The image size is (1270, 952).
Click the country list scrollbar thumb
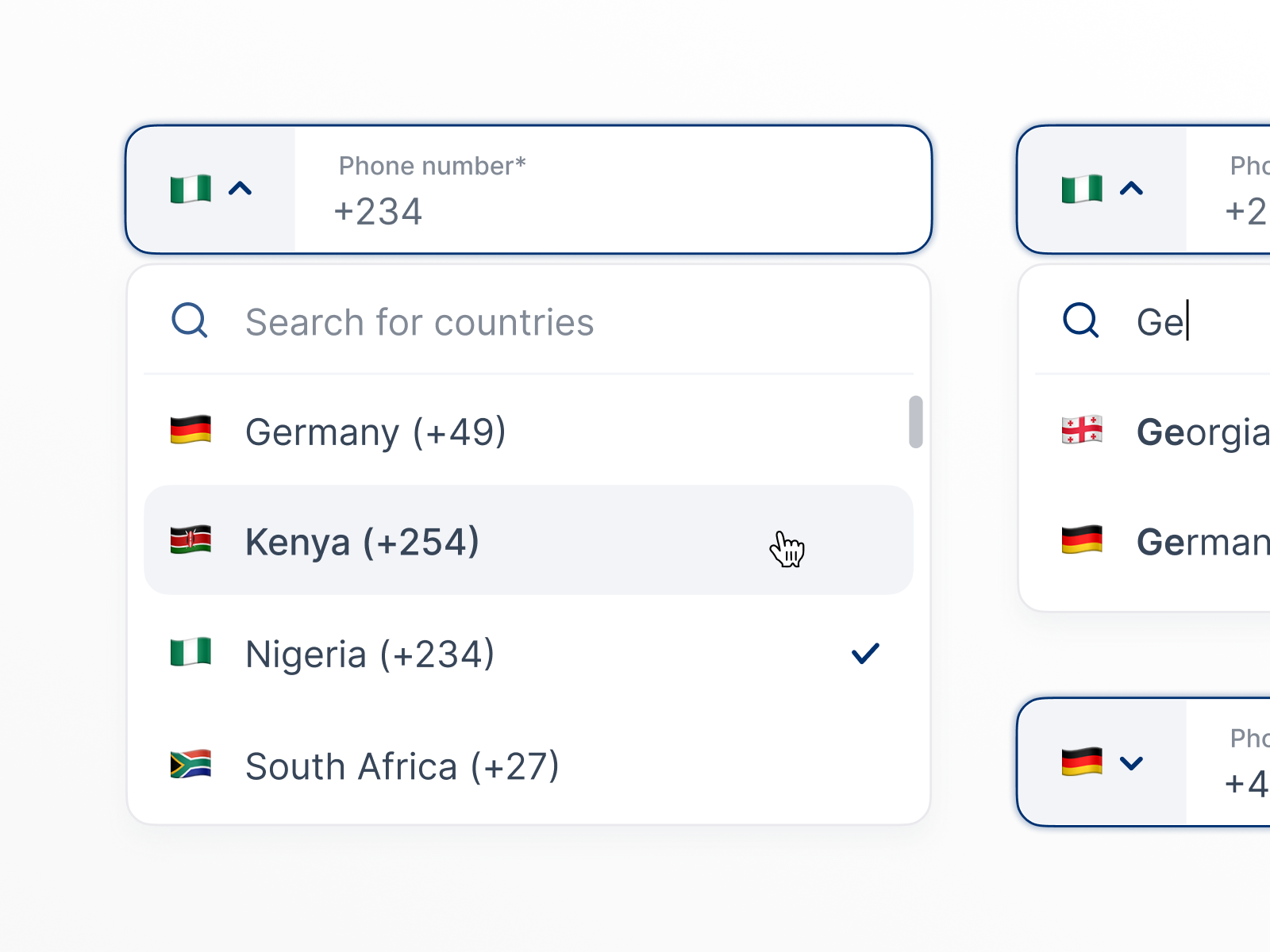tap(916, 422)
